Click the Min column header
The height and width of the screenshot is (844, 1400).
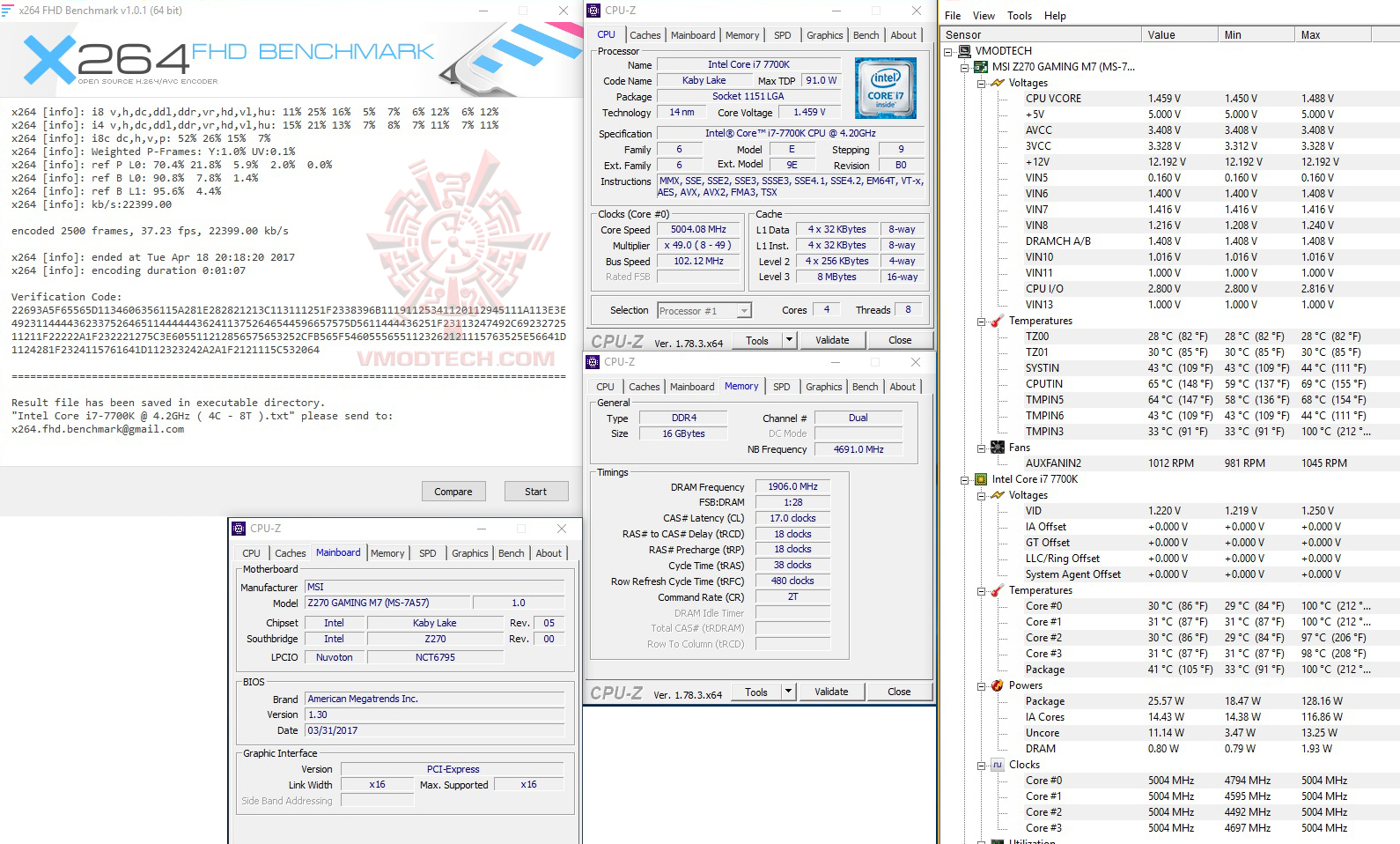1256,35
